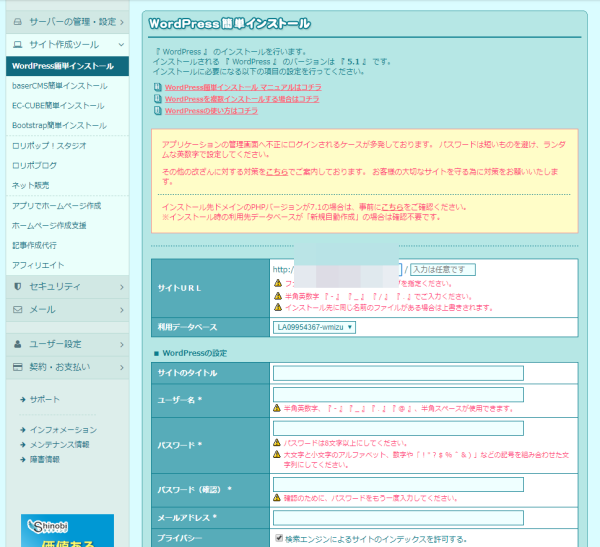600x547 pixels.
Task: Click the person icon beside ユーザー設定
Action: click(17, 344)
